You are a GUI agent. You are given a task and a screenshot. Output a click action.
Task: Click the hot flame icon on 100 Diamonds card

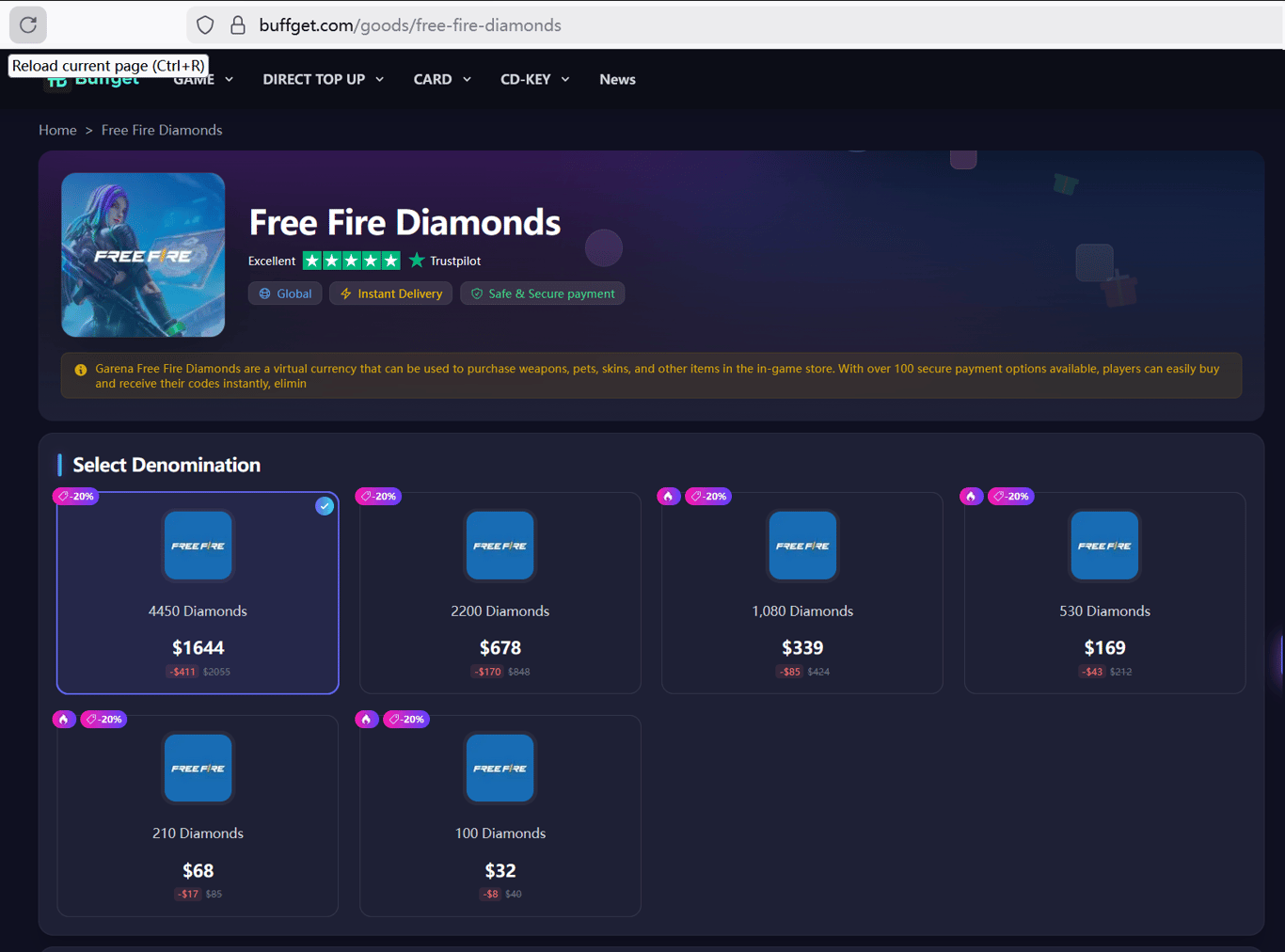[x=367, y=719]
